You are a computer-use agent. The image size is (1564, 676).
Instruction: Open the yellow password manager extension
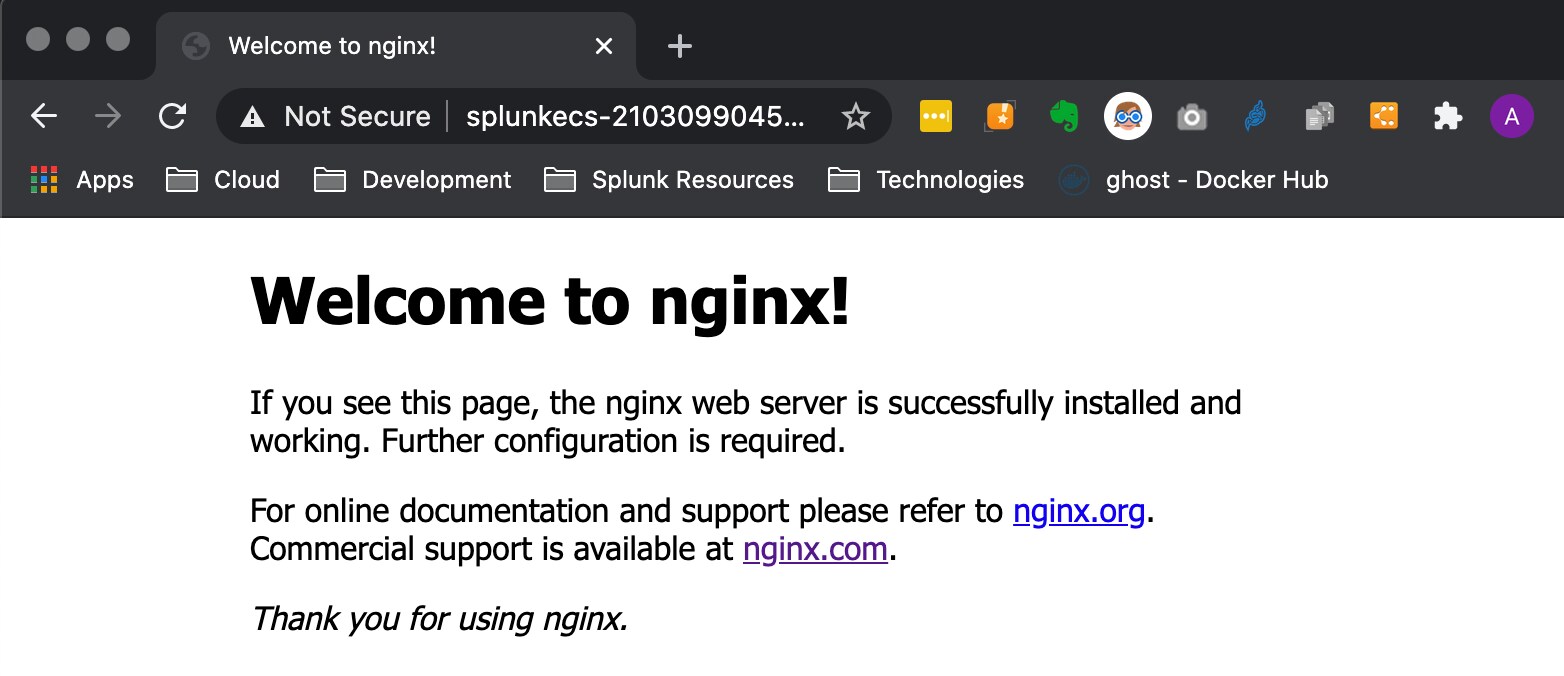[x=936, y=117]
